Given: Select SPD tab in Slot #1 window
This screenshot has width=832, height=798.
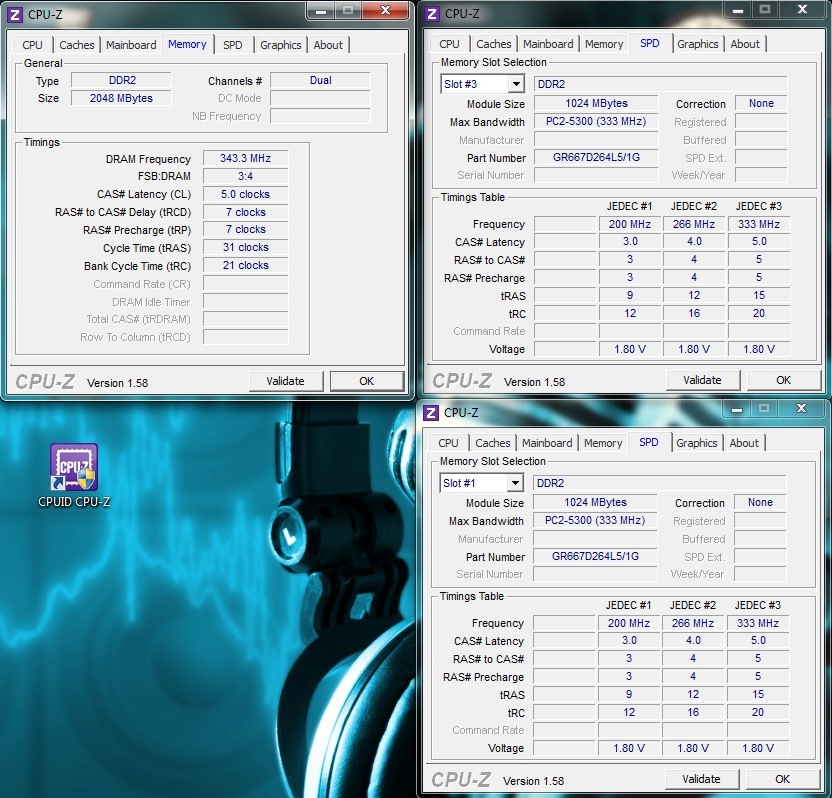Looking at the screenshot, I should click(x=648, y=442).
